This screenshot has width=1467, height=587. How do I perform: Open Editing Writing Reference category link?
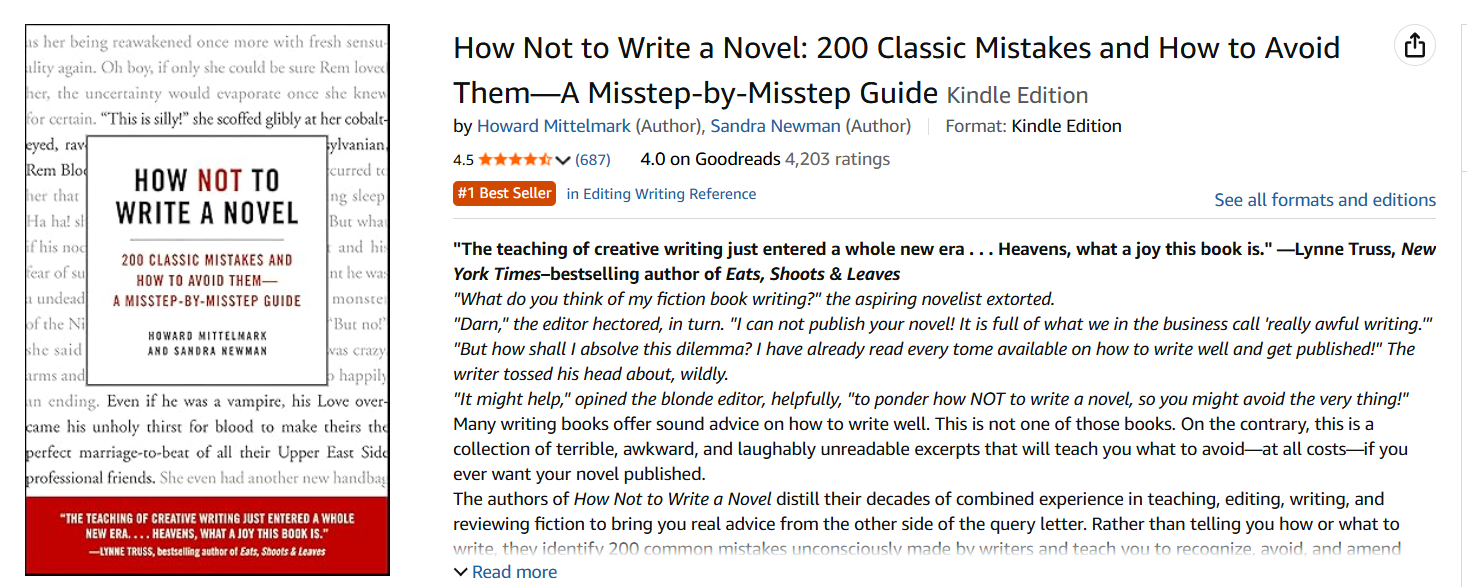click(x=661, y=194)
